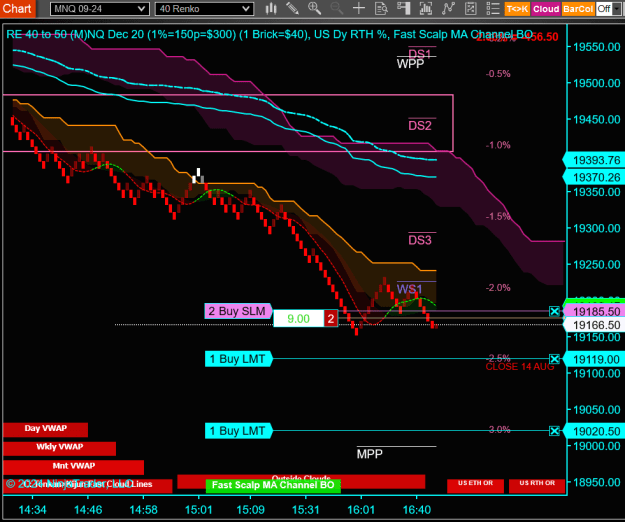Cancel the Buy LMT order at 19020.50
Screen dimensions: 625x522
554,431
